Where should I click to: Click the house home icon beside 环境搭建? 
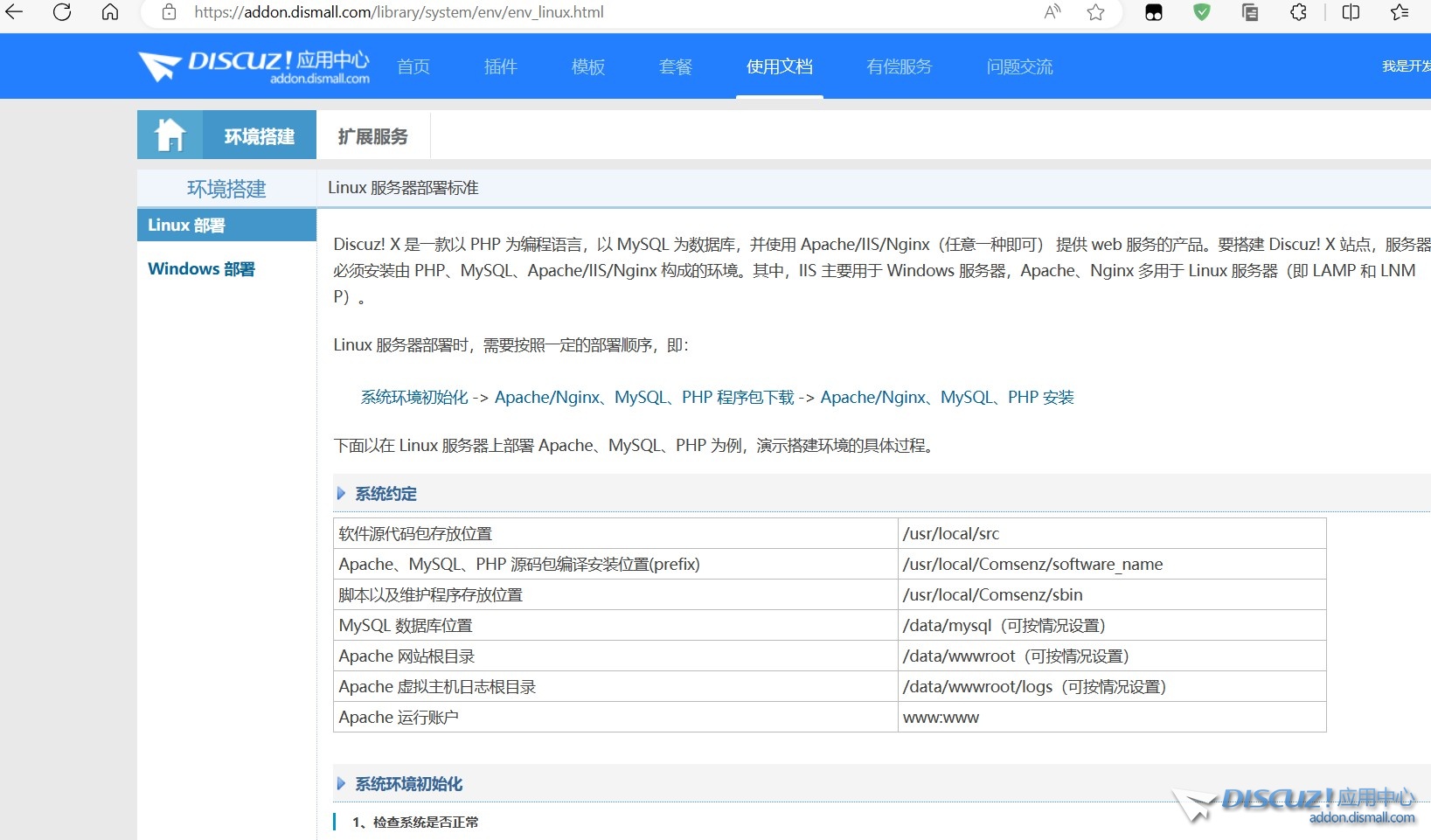[170, 135]
